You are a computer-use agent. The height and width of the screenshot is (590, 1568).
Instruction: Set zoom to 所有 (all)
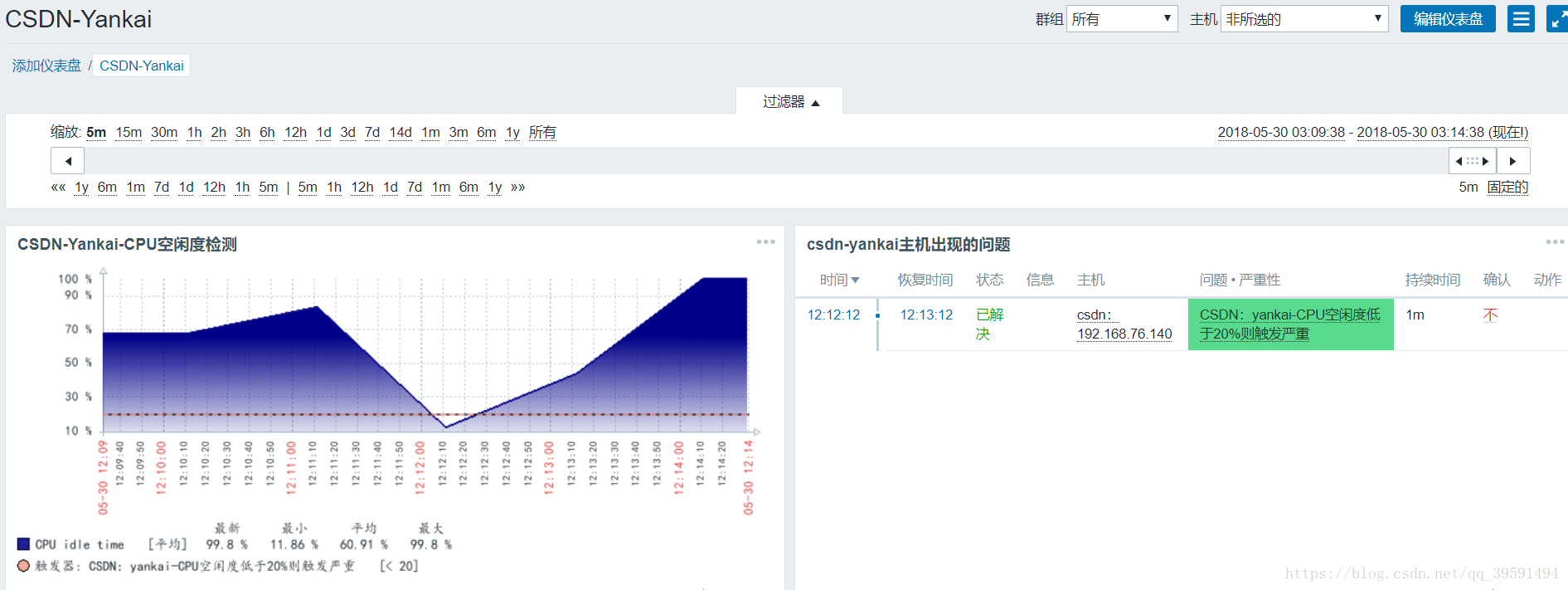coord(542,133)
